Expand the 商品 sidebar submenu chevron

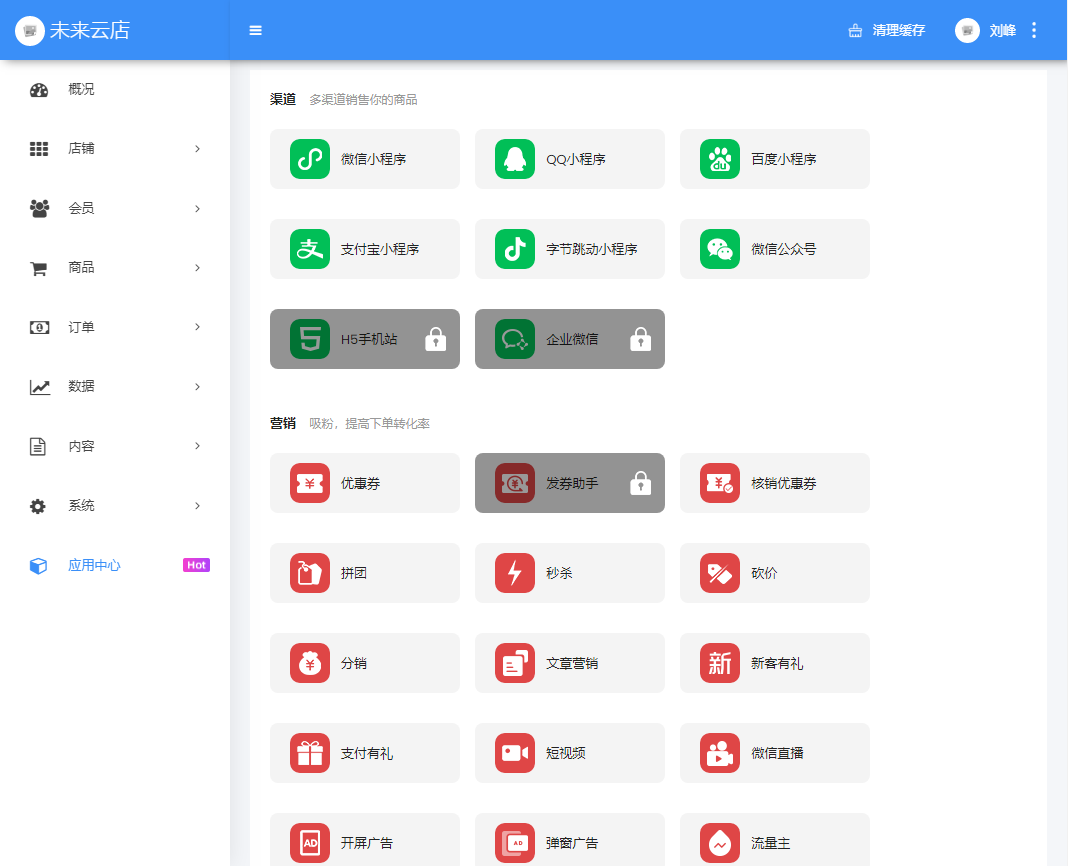click(x=197, y=268)
